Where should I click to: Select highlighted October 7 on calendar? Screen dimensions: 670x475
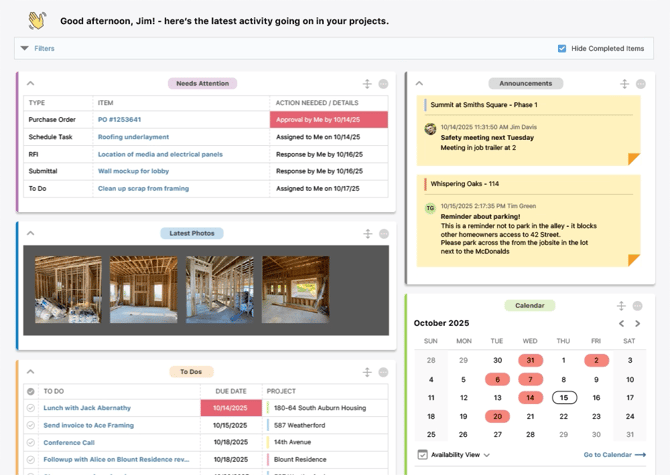[530, 379]
